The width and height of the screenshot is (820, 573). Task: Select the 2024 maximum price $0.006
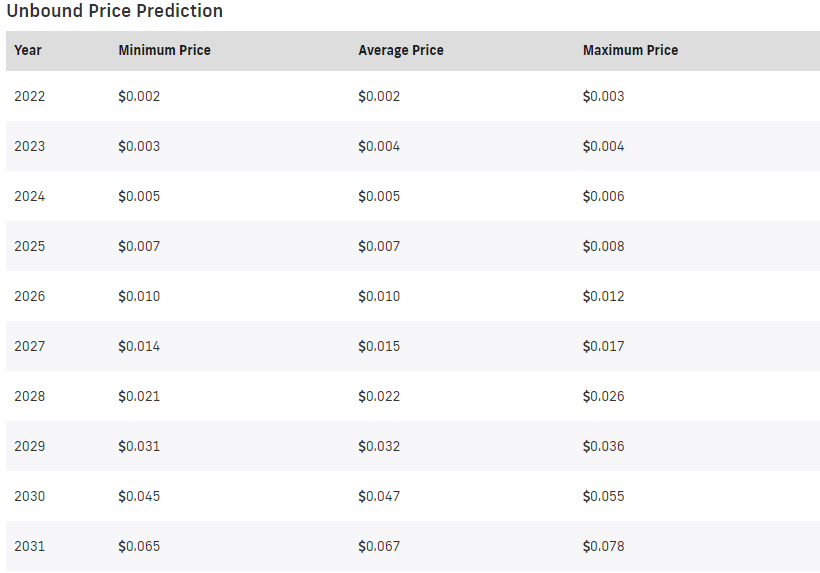[x=603, y=196]
